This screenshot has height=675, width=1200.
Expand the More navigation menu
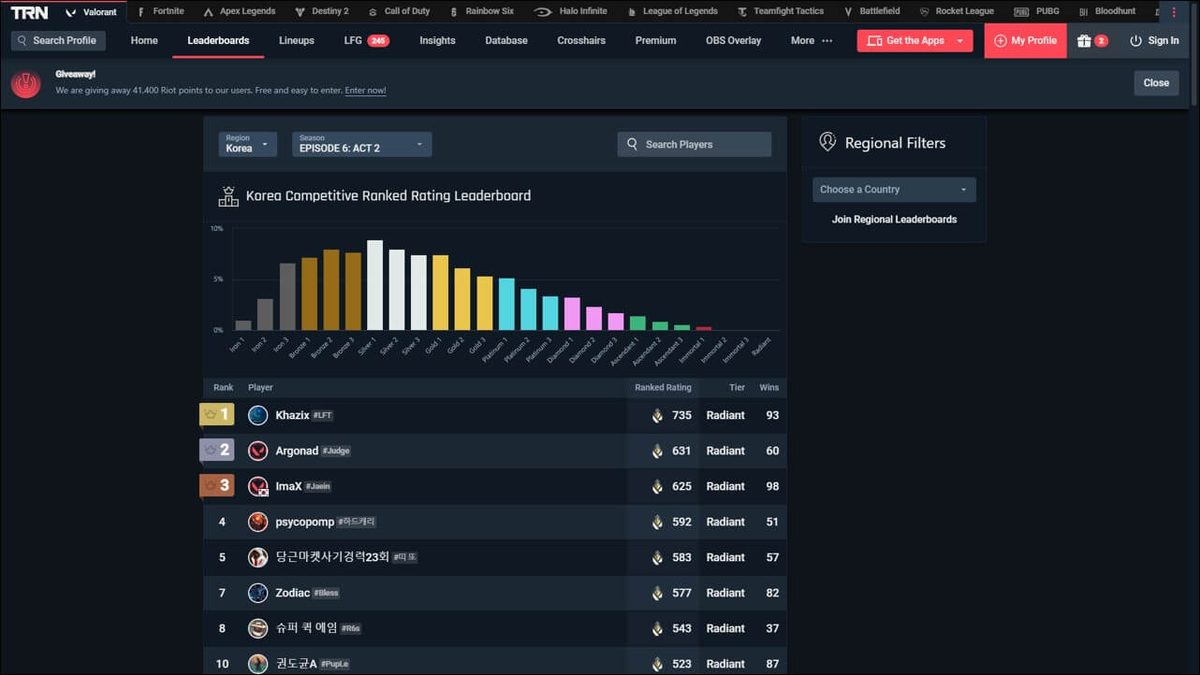[x=811, y=41]
